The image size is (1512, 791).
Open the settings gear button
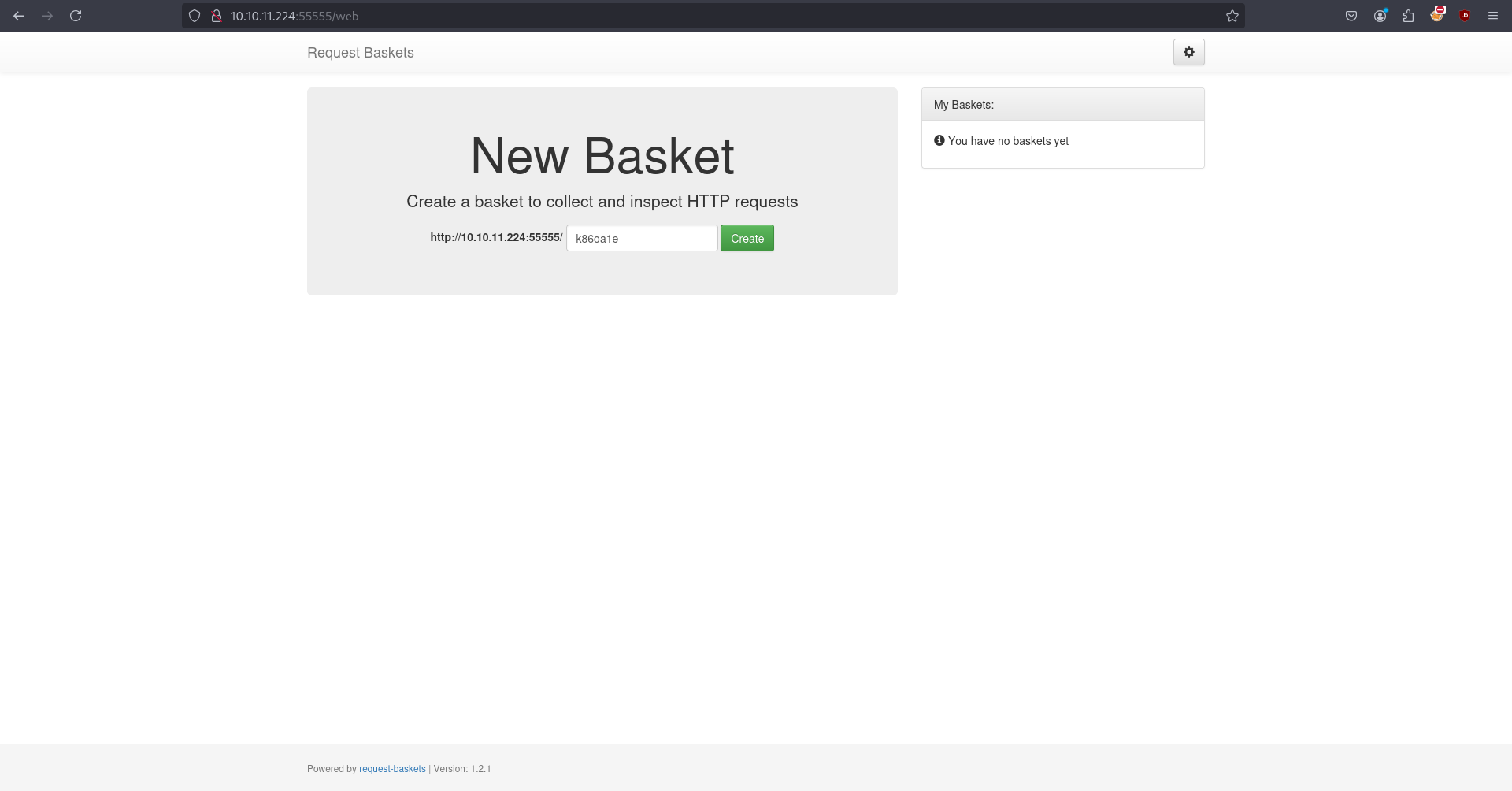(1188, 52)
